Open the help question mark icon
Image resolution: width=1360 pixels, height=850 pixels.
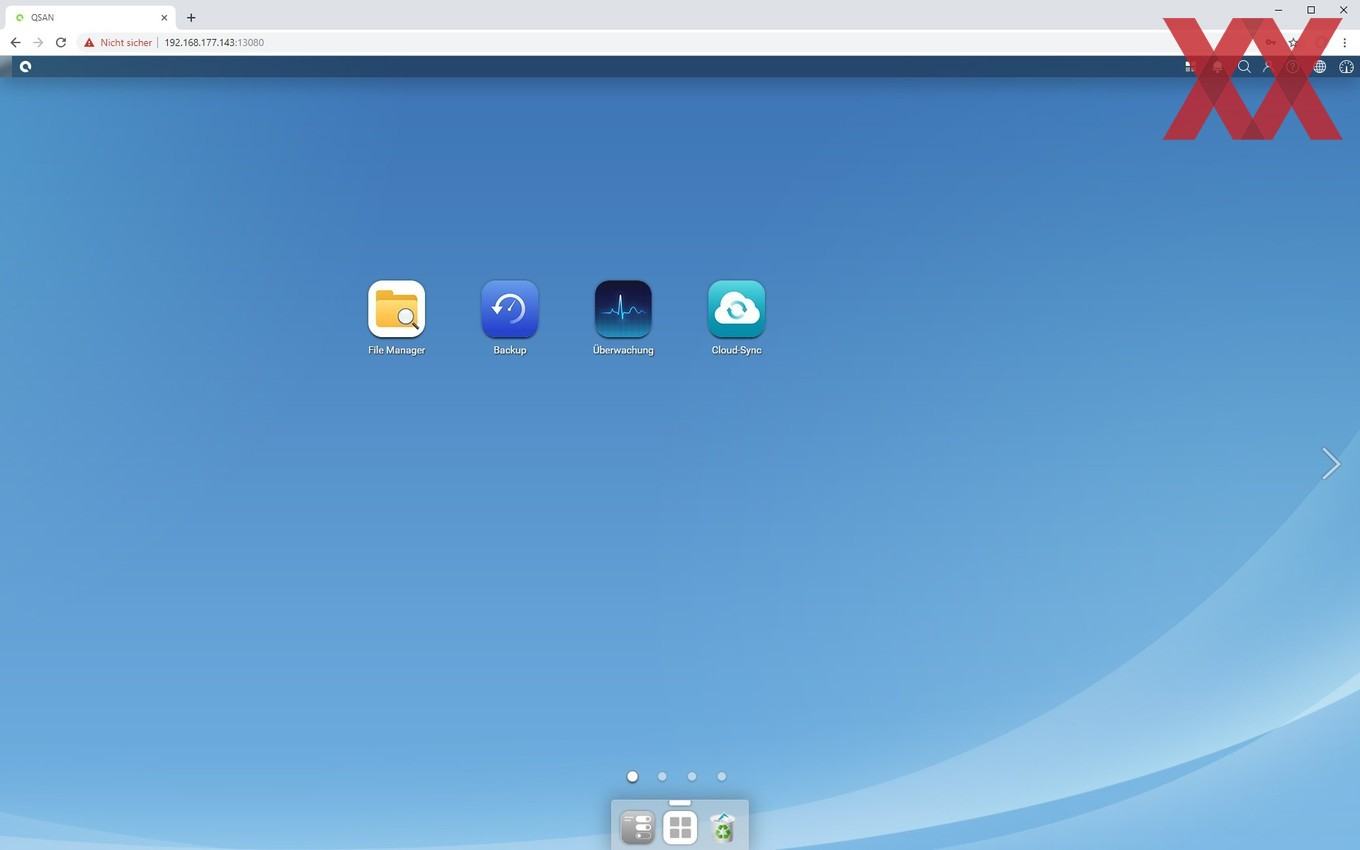coord(1293,67)
